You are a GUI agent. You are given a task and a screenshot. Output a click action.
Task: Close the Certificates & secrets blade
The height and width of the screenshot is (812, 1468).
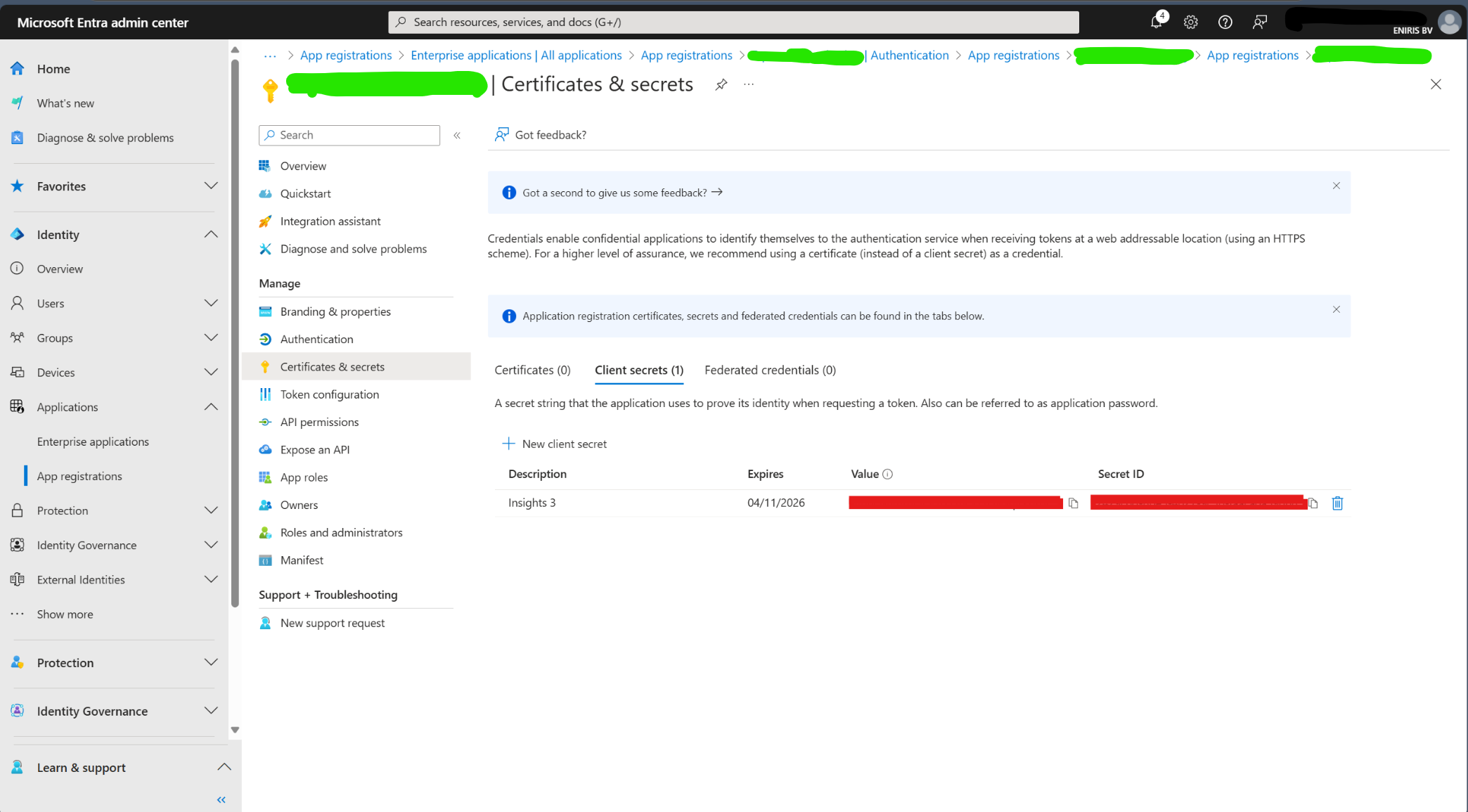(1436, 84)
